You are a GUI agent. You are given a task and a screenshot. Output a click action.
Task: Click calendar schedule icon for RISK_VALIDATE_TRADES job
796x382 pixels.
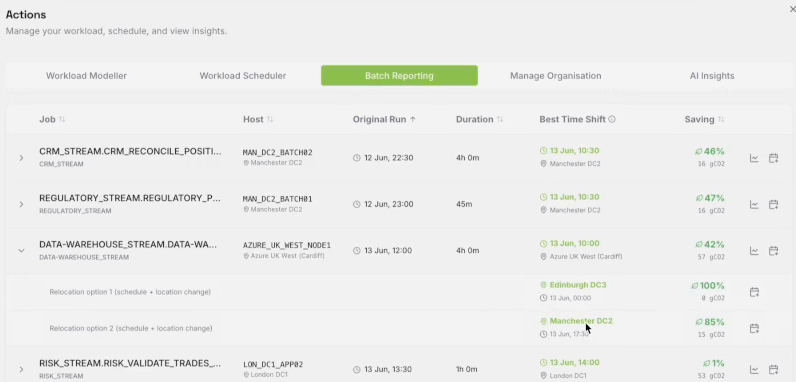[x=773, y=370]
